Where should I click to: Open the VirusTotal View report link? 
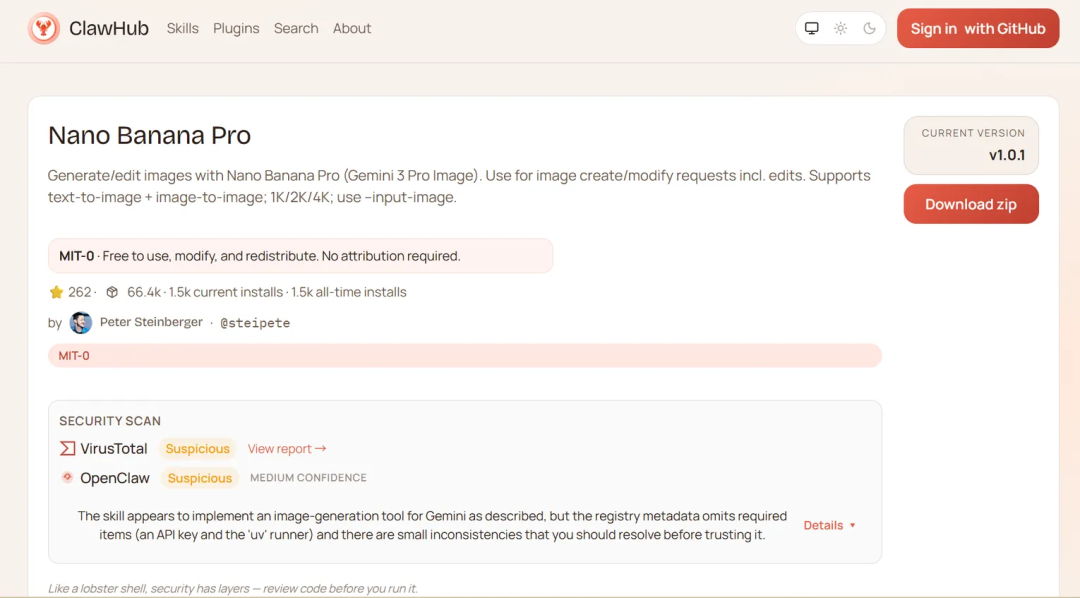(287, 449)
